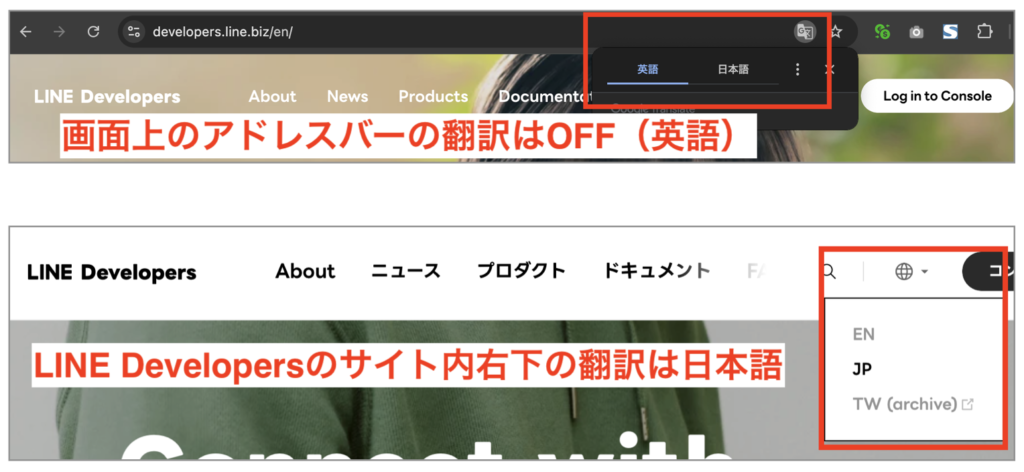The width and height of the screenshot is (1024, 472).
Task: Click the blue S extension icon
Action: pos(950,32)
